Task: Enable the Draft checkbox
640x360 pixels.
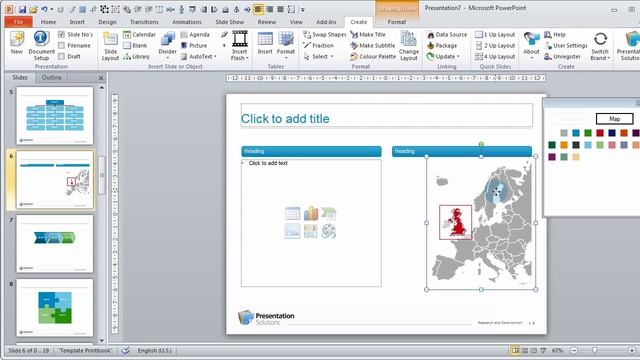Action: click(62, 56)
